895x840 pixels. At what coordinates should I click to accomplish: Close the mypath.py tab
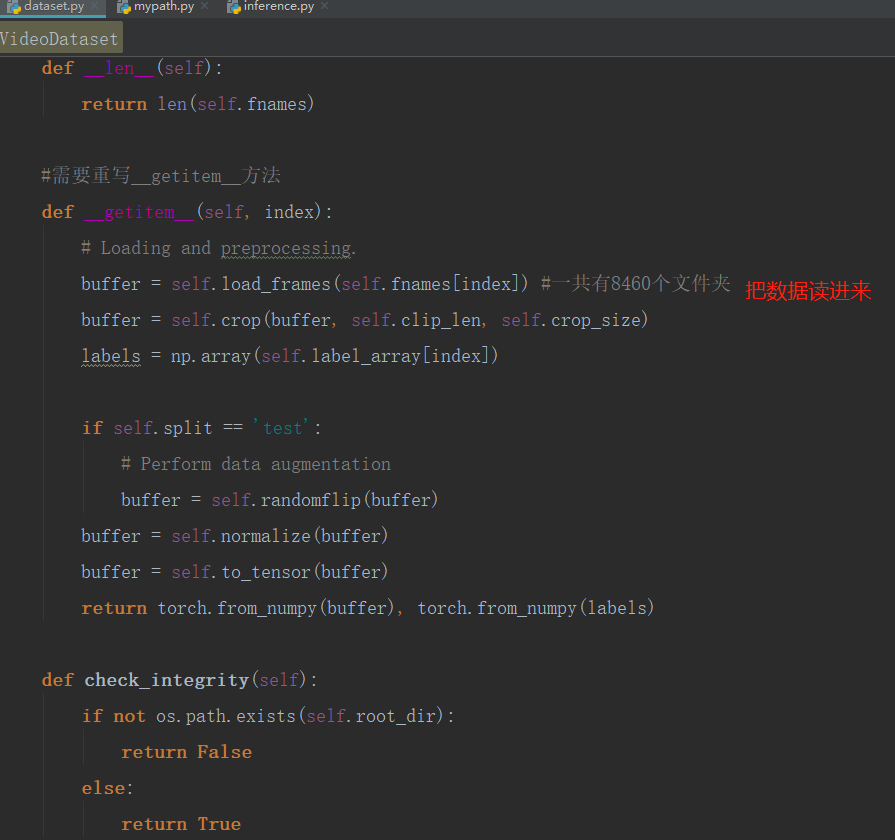[x=204, y=6]
